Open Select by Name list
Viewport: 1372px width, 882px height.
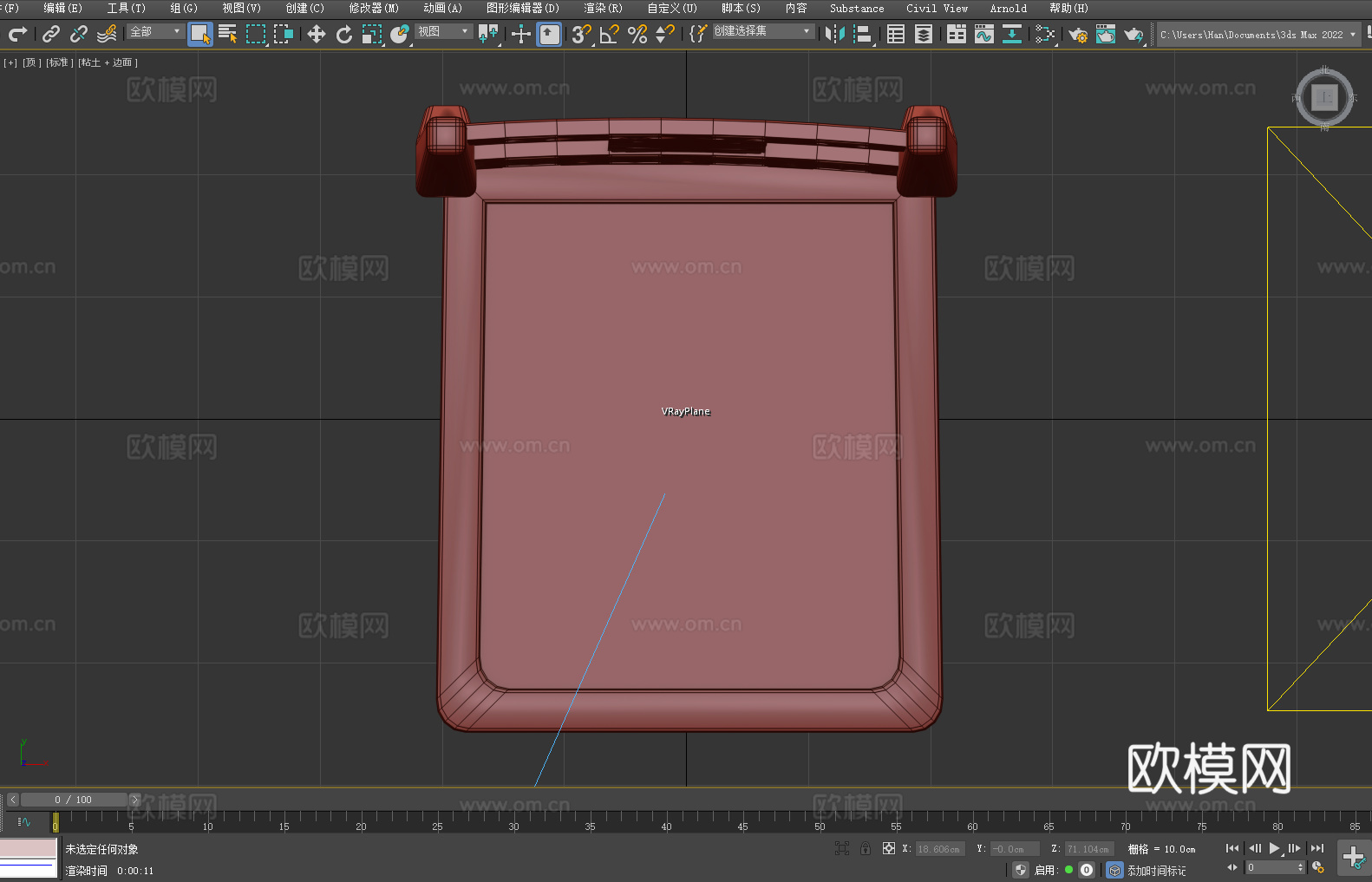coord(228,34)
